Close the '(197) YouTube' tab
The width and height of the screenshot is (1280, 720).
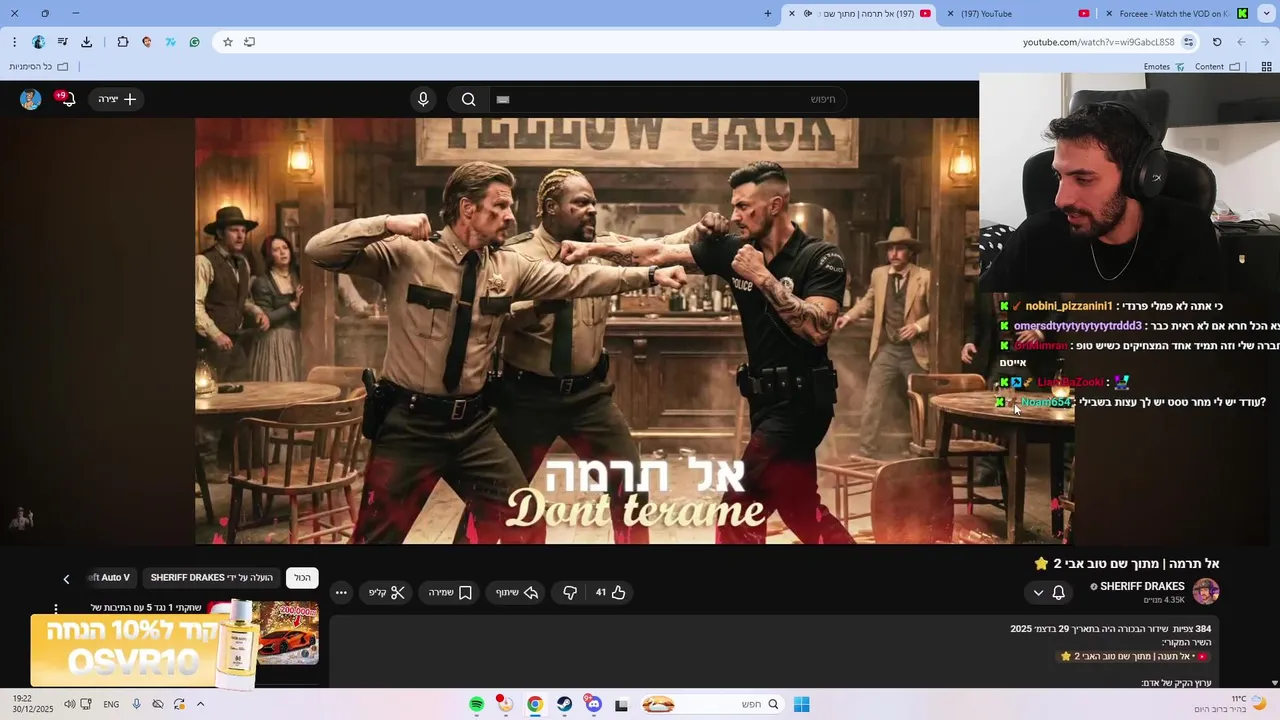coord(950,13)
